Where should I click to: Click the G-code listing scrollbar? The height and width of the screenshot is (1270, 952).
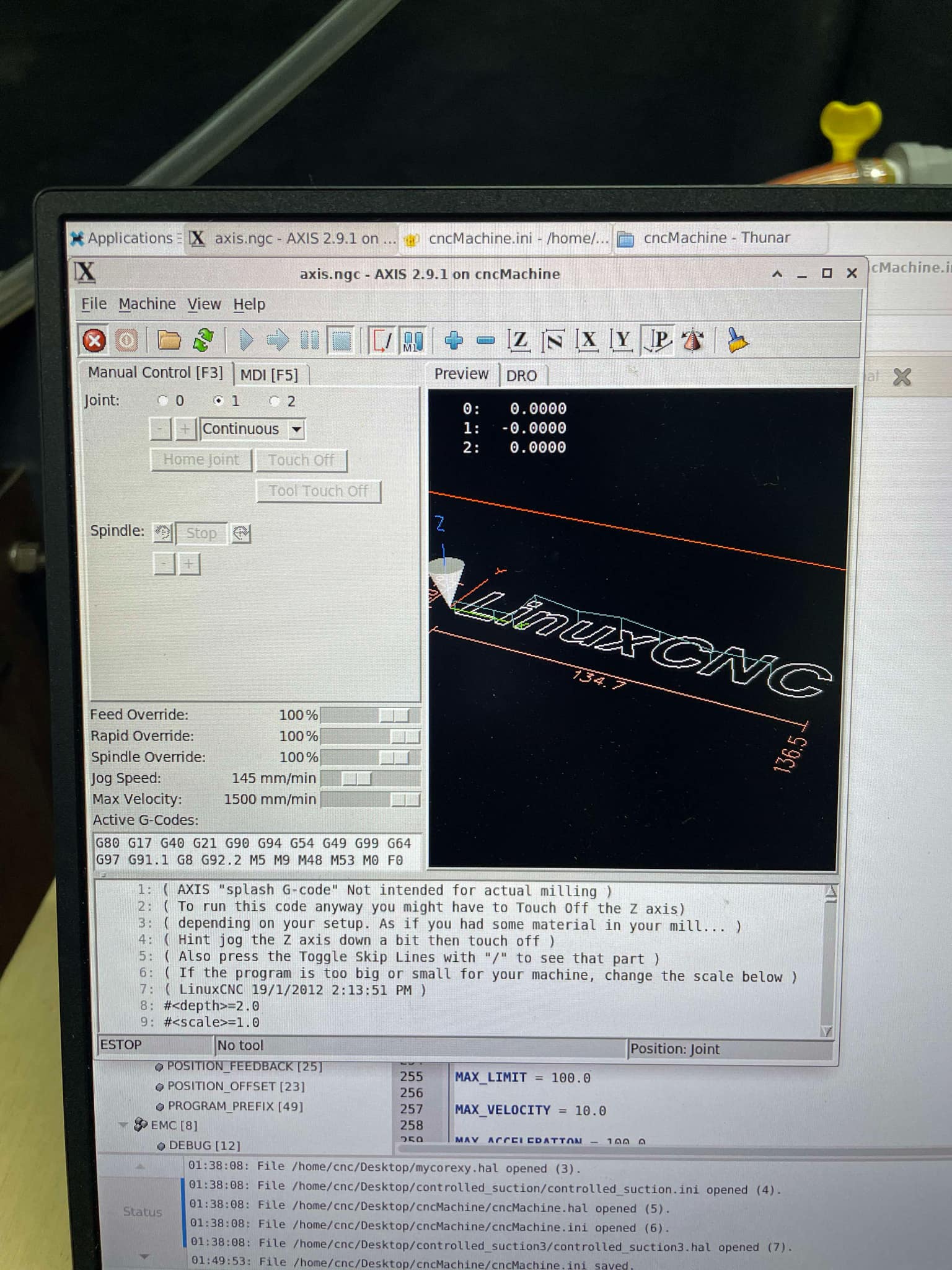[x=827, y=961]
